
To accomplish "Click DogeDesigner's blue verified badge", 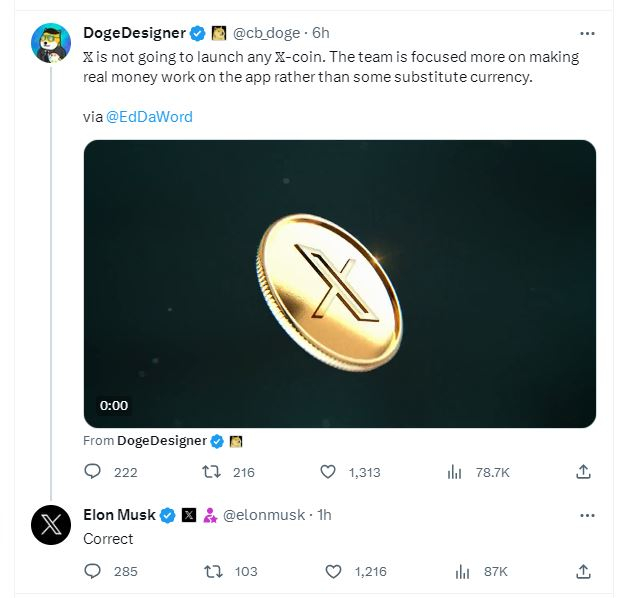I will click(x=198, y=33).
